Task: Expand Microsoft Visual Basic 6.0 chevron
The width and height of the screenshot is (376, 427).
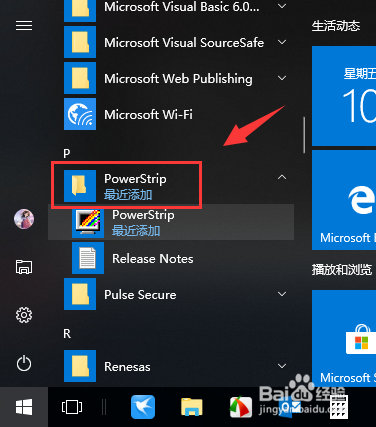Action: 282,6
